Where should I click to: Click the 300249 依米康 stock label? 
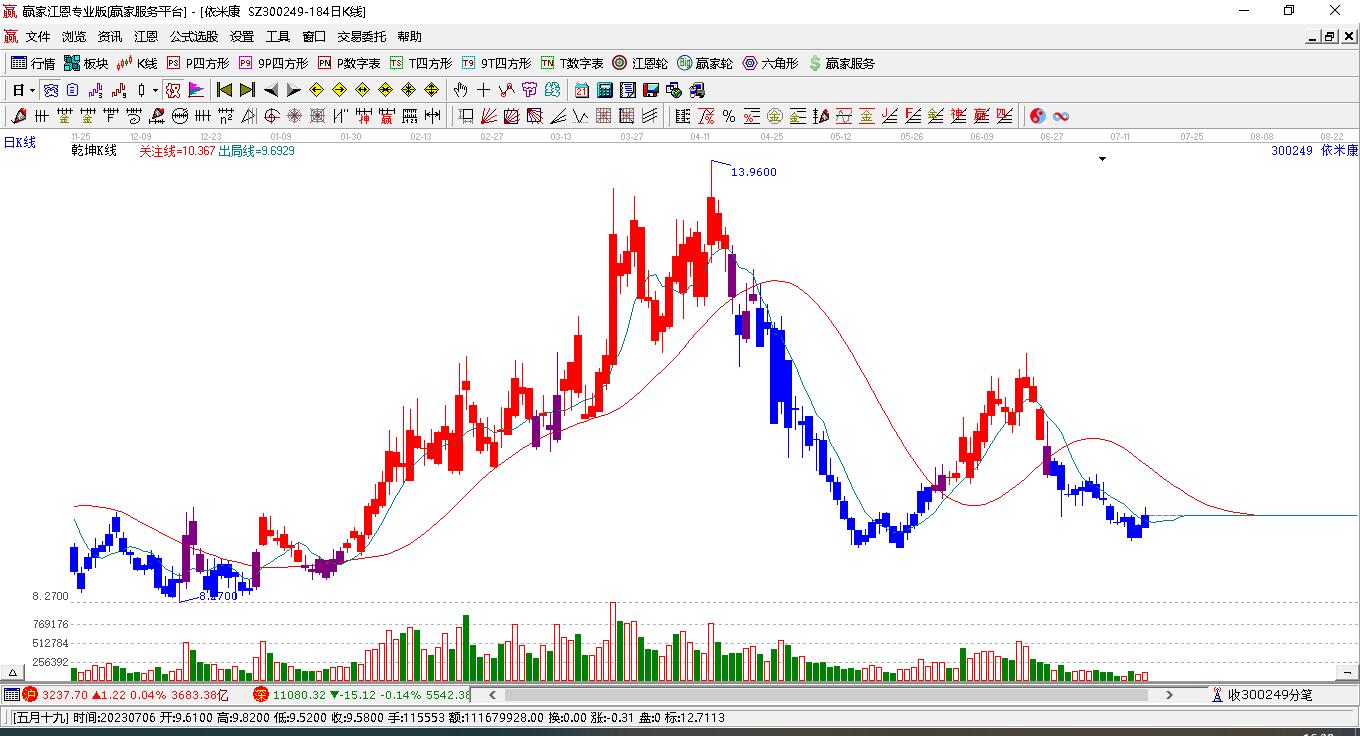coord(1314,151)
